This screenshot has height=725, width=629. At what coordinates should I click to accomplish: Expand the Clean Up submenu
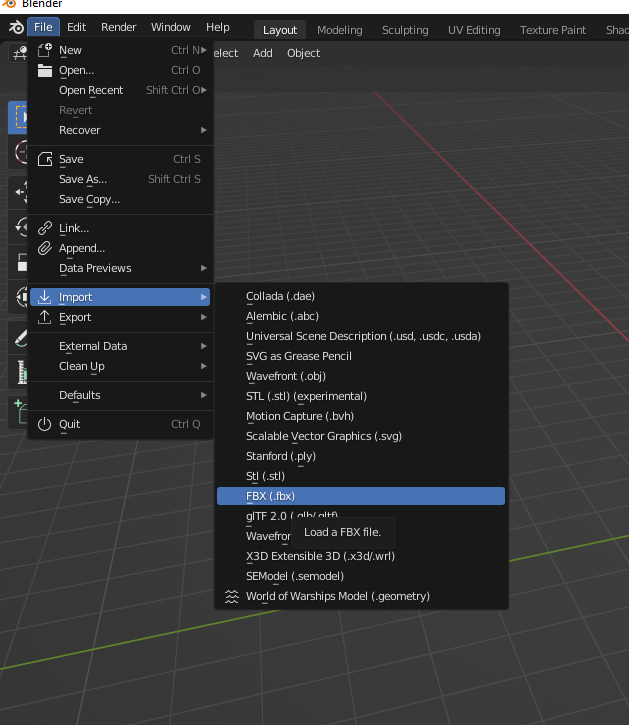click(x=120, y=366)
